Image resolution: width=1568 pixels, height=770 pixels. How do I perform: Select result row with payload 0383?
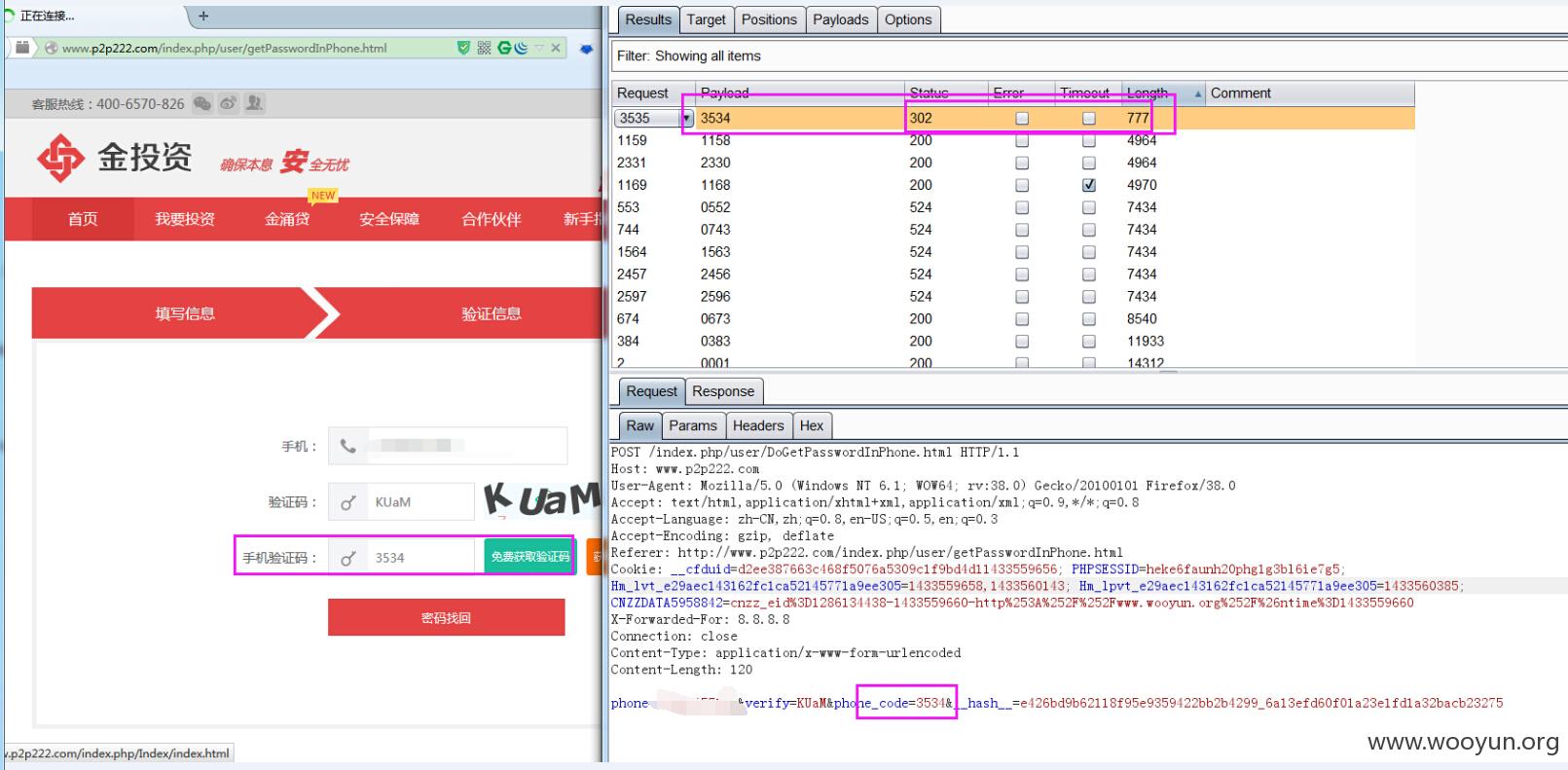(x=1013, y=341)
